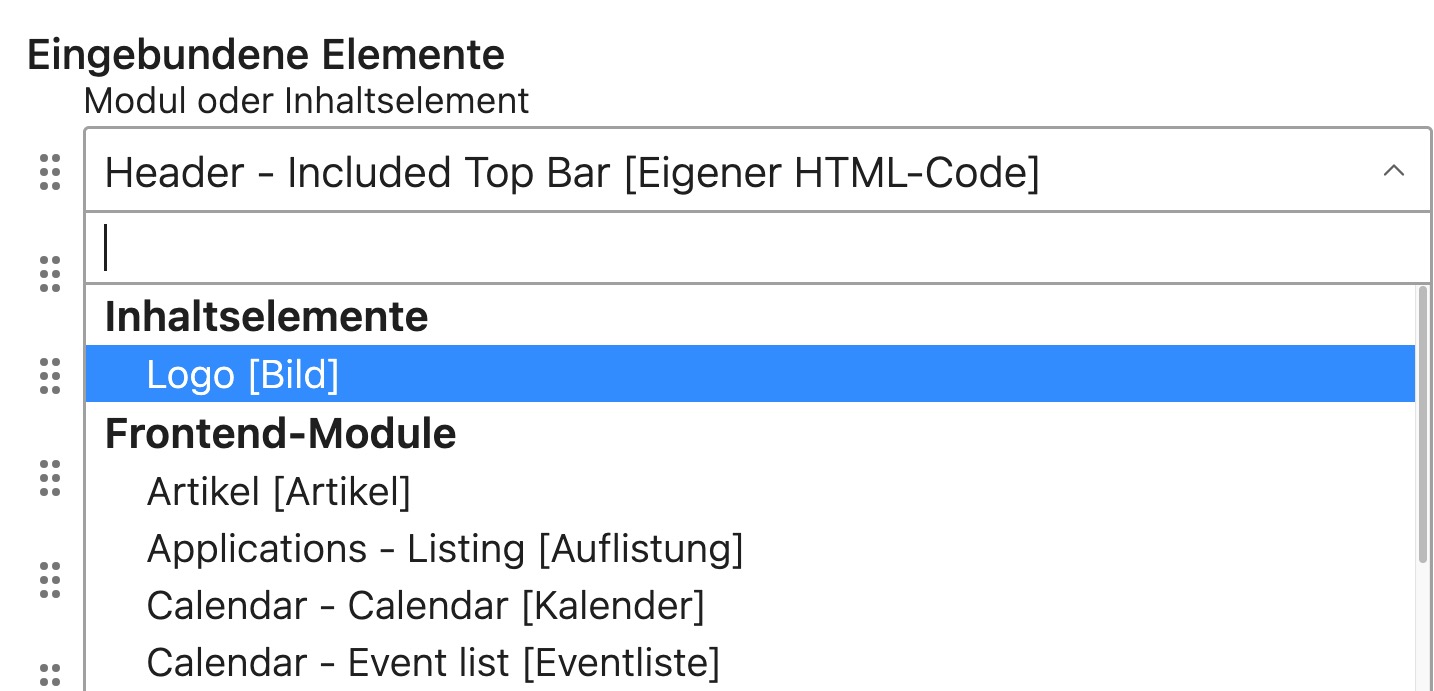Choose Artikel [Artikel] from the list
The height and width of the screenshot is (691, 1434).
pos(279,491)
